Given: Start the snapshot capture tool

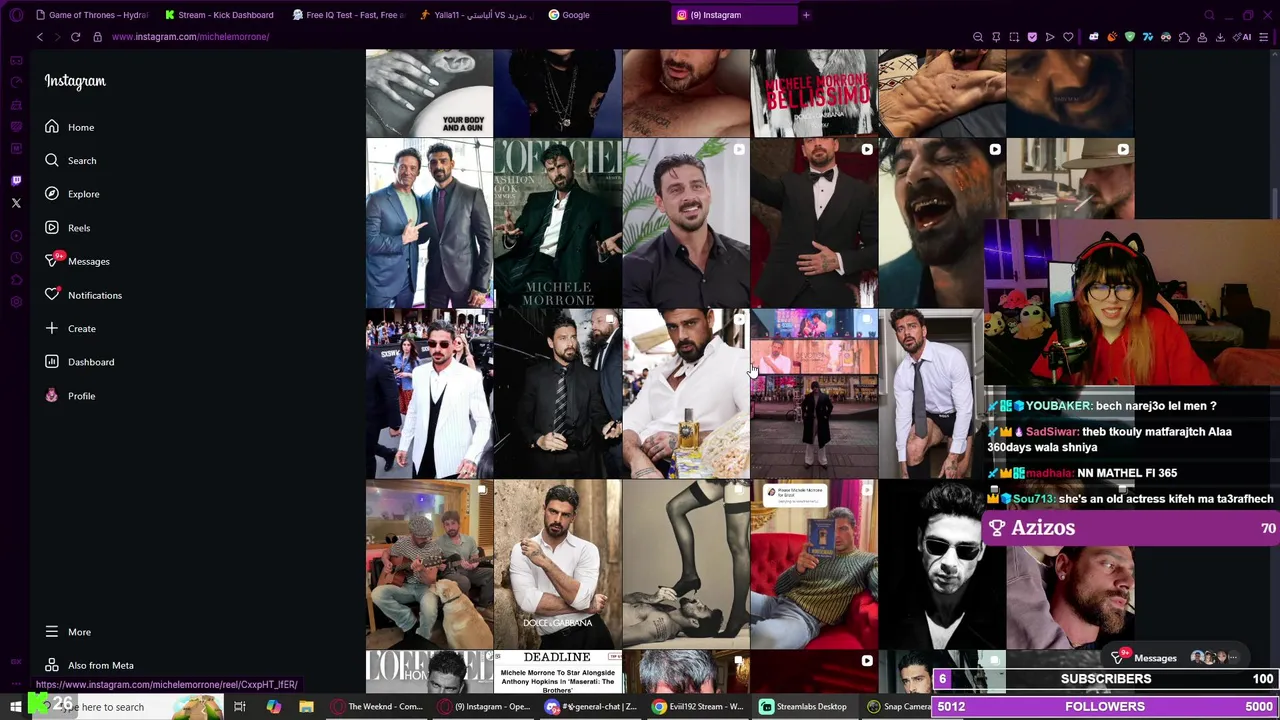Looking at the screenshot, I should pyautogui.click(x=1014, y=37).
